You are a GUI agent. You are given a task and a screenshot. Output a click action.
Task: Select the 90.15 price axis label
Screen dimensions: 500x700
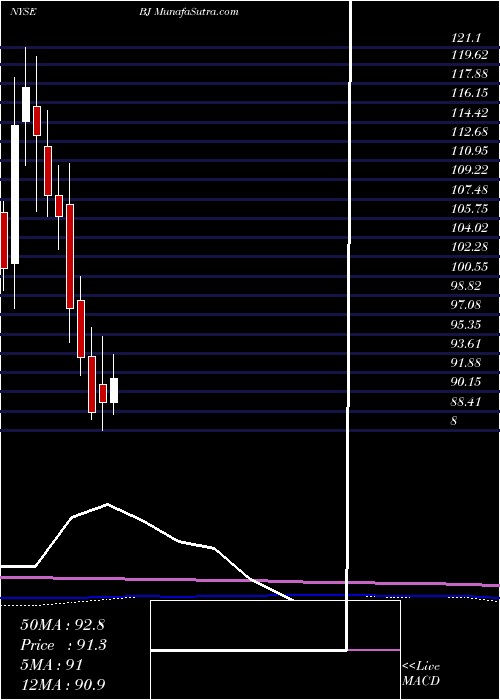click(467, 382)
